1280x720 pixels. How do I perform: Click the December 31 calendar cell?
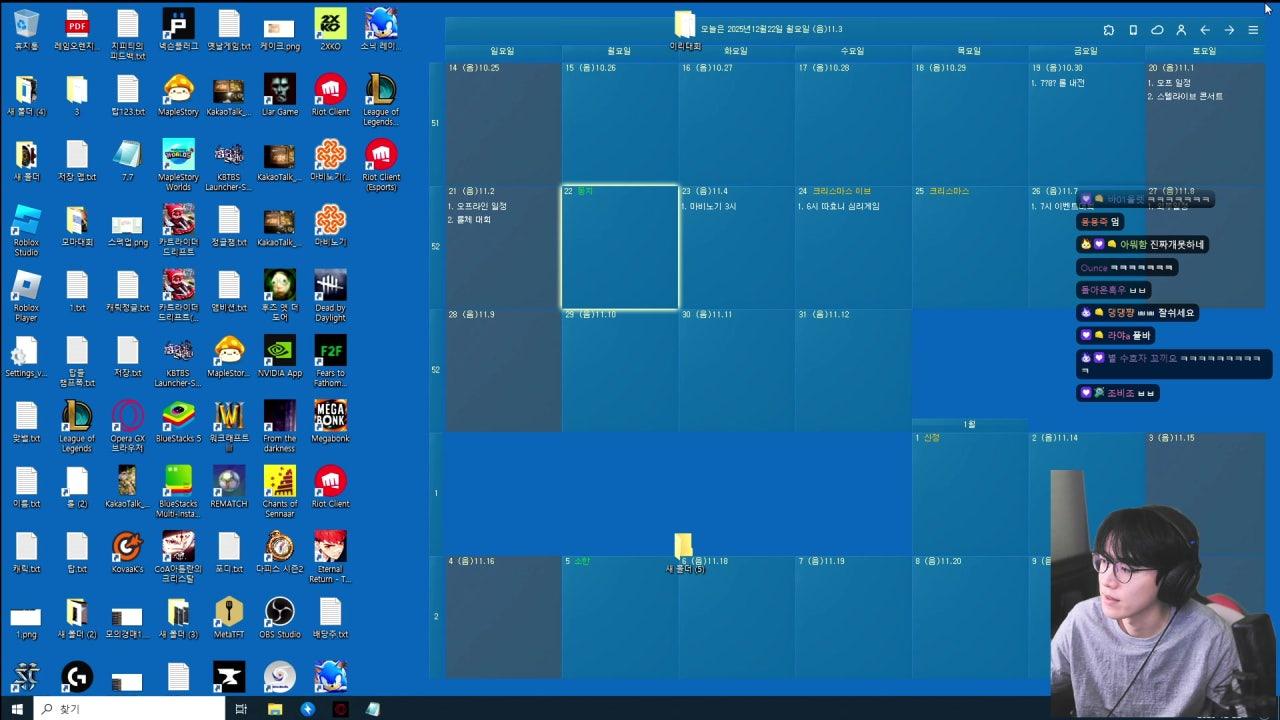click(x=853, y=370)
